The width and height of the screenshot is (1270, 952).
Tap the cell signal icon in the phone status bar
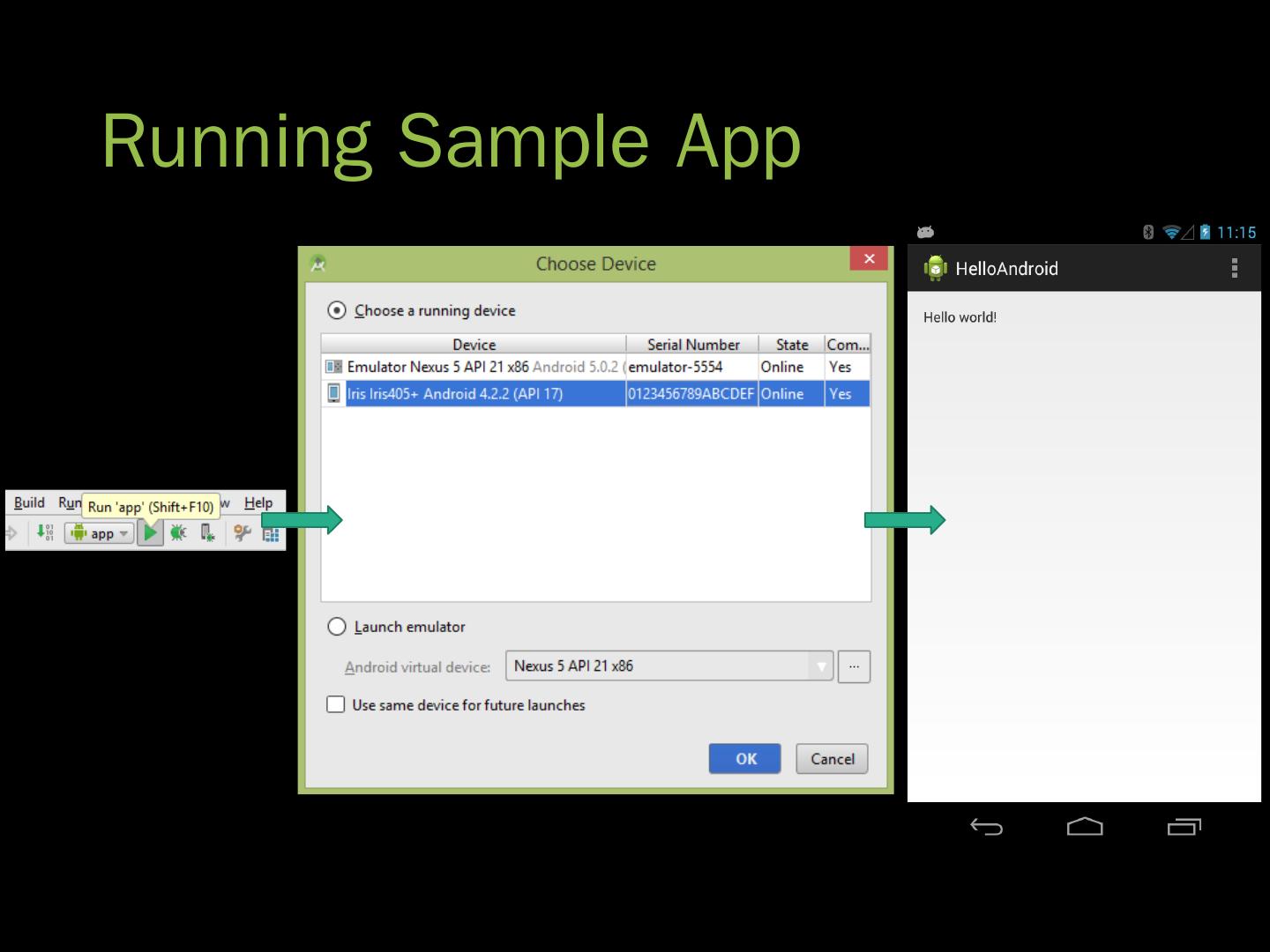(1188, 232)
